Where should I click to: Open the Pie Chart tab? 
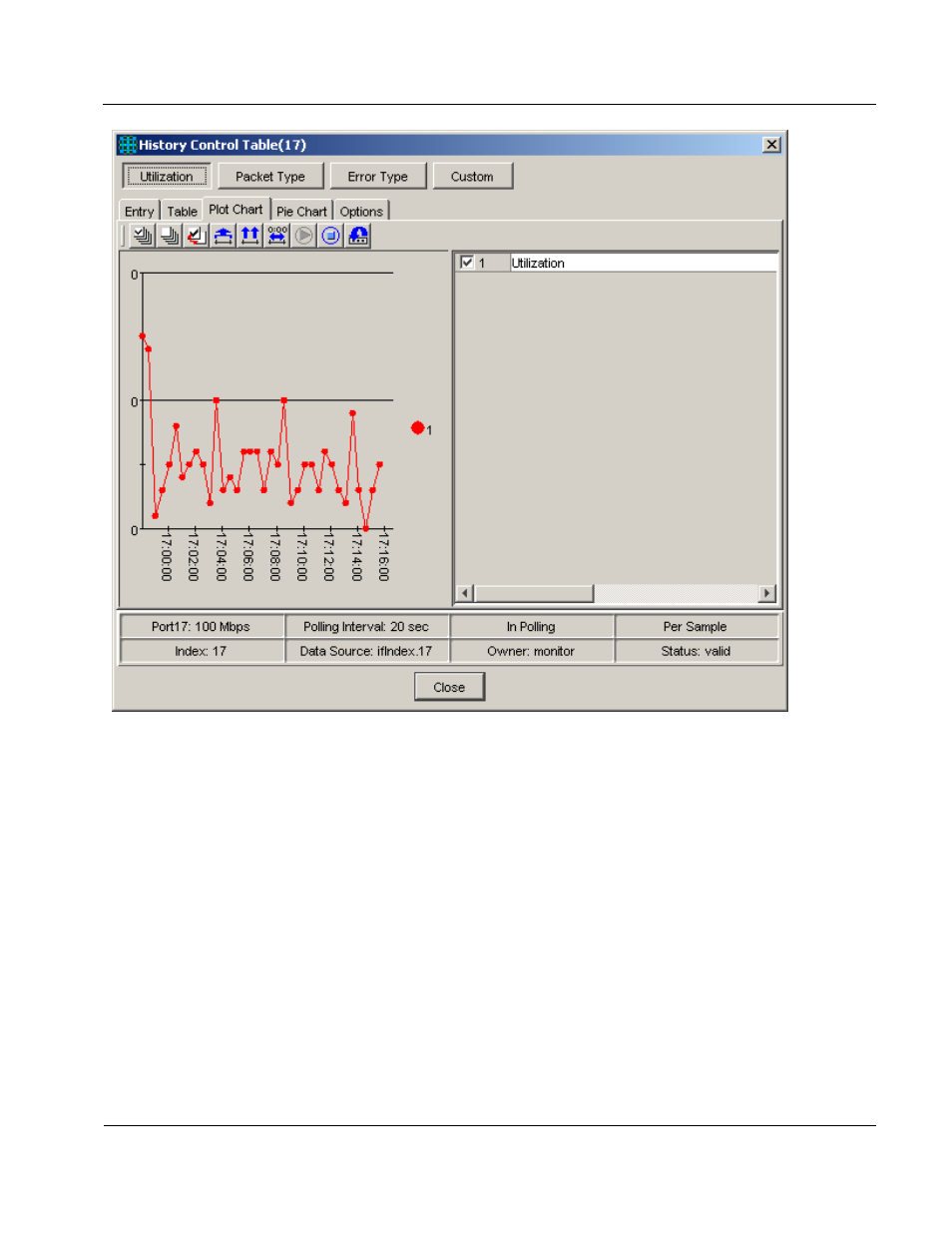301,212
